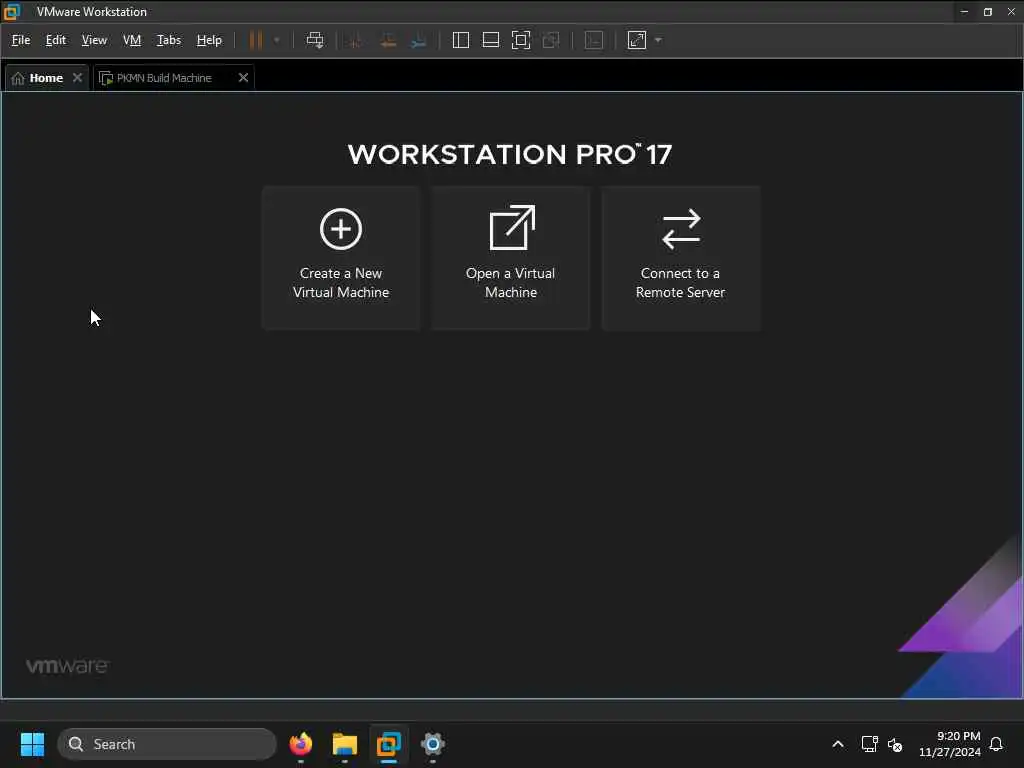Open the notifications bell icon
This screenshot has width=1024, height=768.
coord(996,744)
